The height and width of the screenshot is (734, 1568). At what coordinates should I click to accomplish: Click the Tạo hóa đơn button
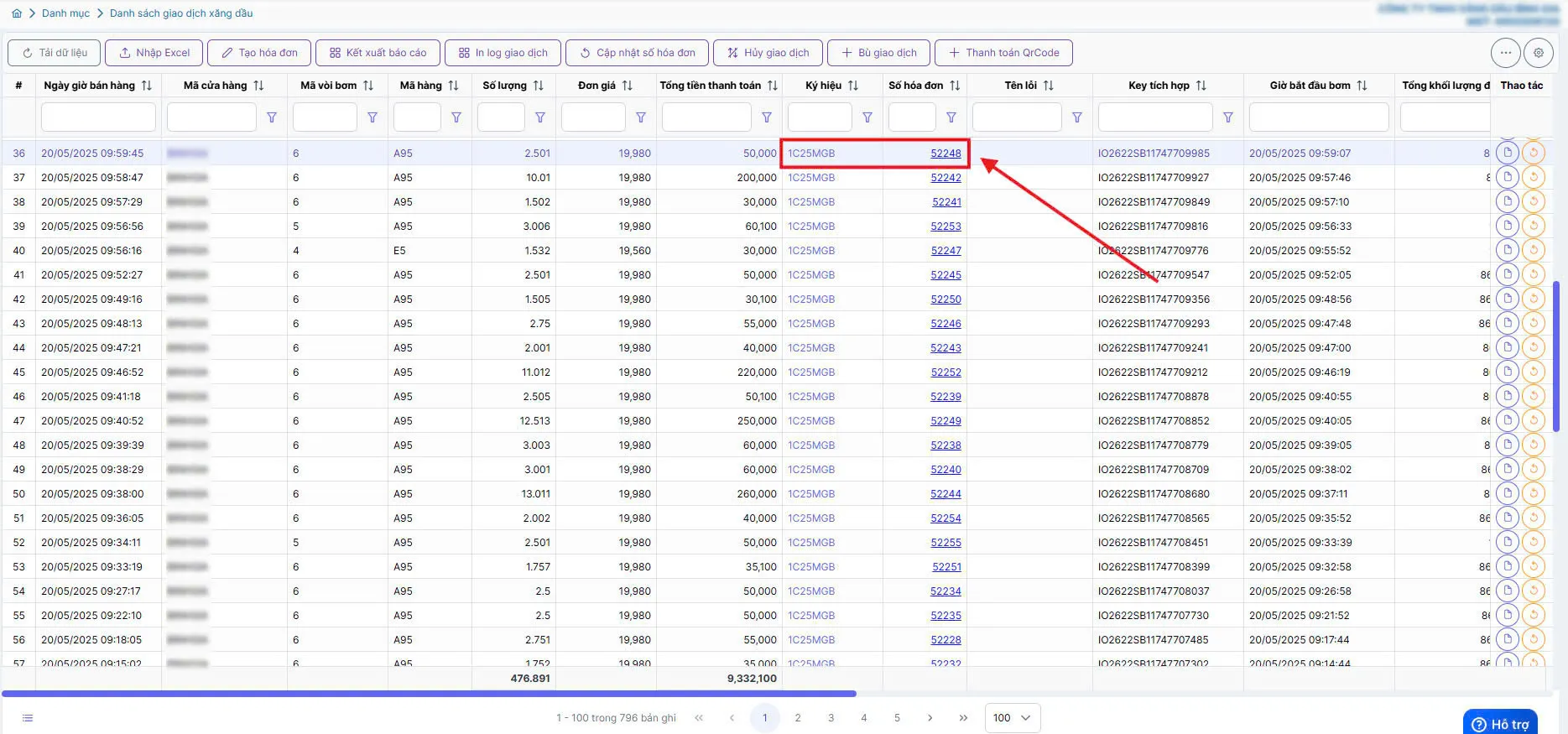pyautogui.click(x=259, y=53)
